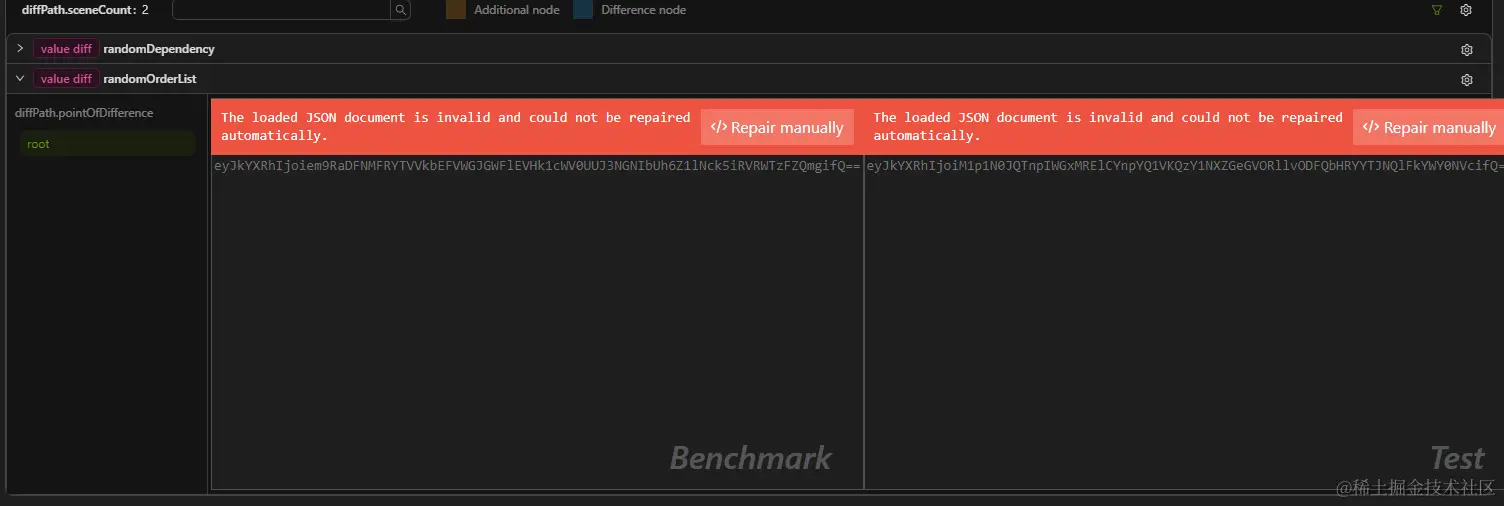The height and width of the screenshot is (506, 1504).
Task: Click the search input field
Action: (281, 10)
